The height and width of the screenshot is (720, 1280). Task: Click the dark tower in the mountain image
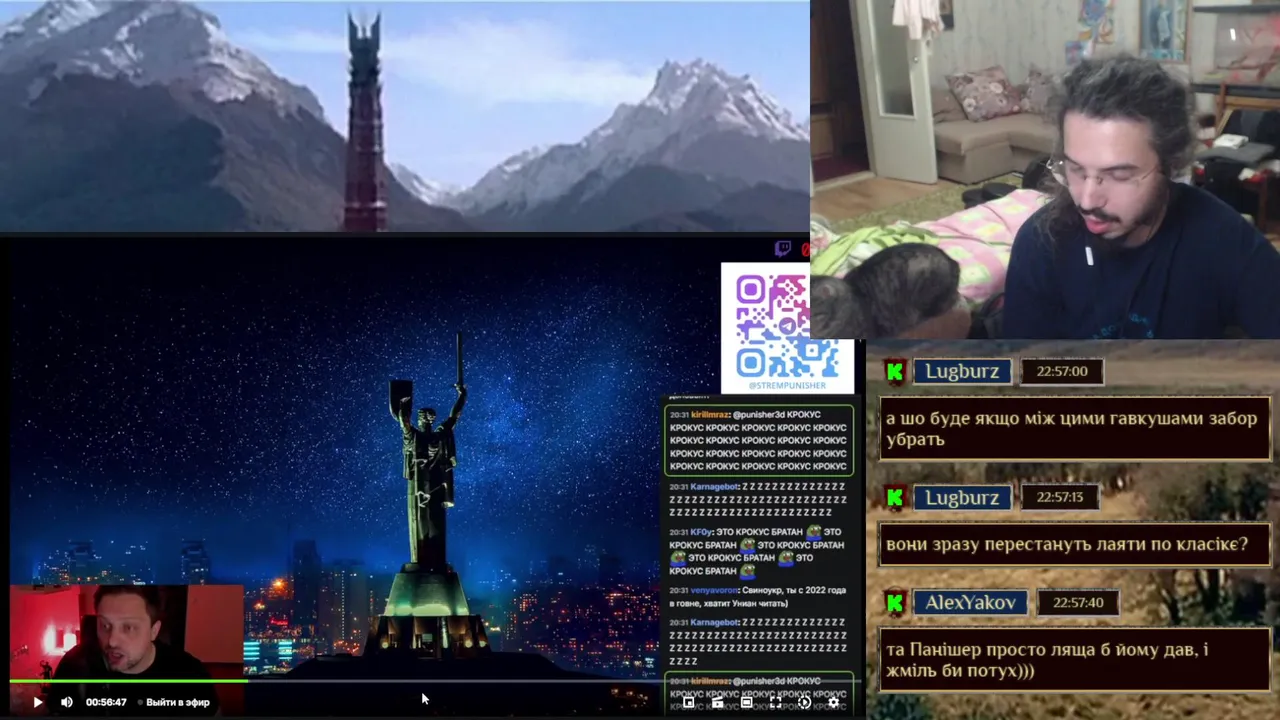click(x=365, y=120)
